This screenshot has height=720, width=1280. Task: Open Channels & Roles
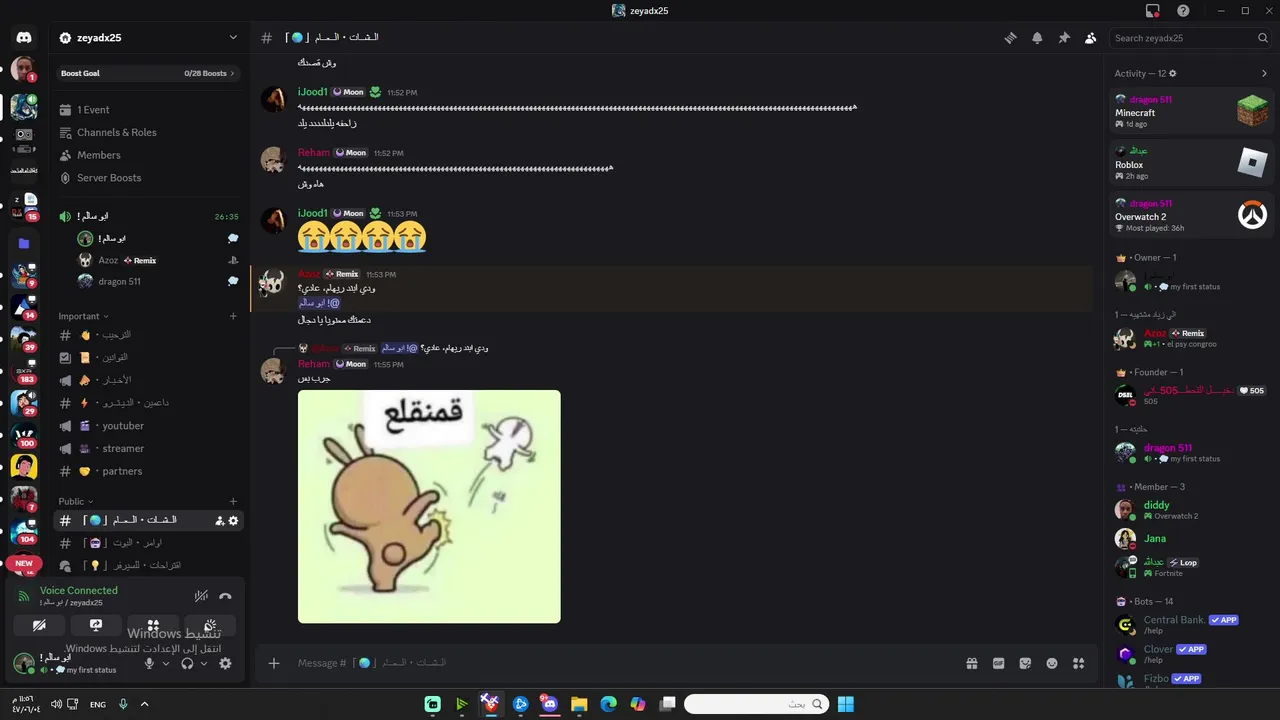click(148, 132)
